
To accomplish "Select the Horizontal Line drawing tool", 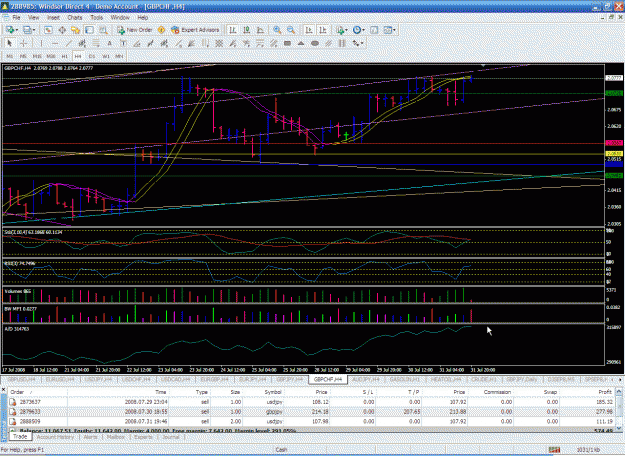I will 55,43.
